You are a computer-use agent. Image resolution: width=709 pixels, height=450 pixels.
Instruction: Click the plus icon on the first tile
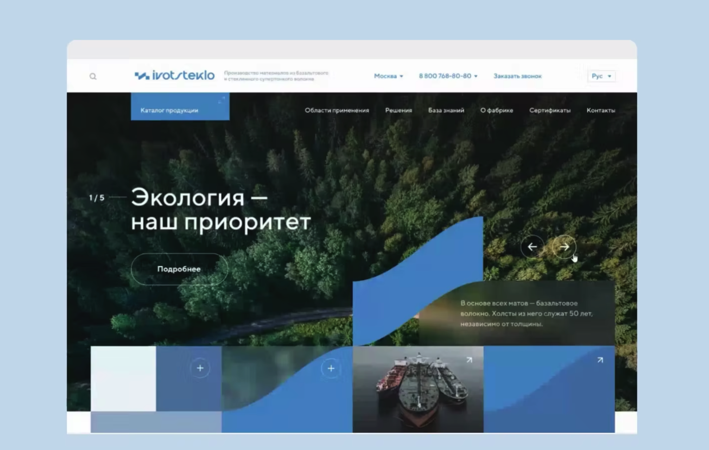click(x=200, y=369)
